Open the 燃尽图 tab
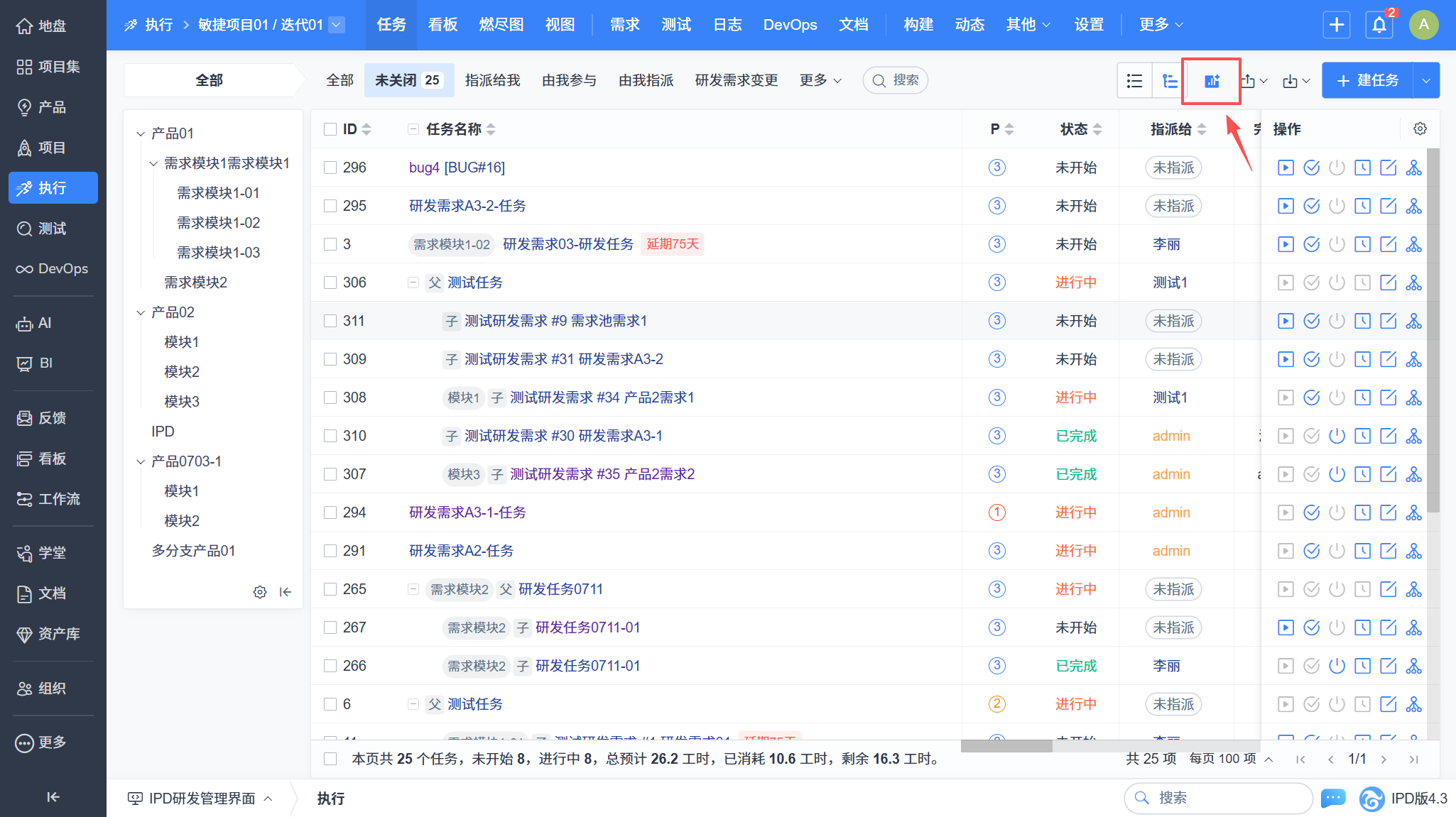Viewport: 1456px width, 817px height. coord(501,25)
